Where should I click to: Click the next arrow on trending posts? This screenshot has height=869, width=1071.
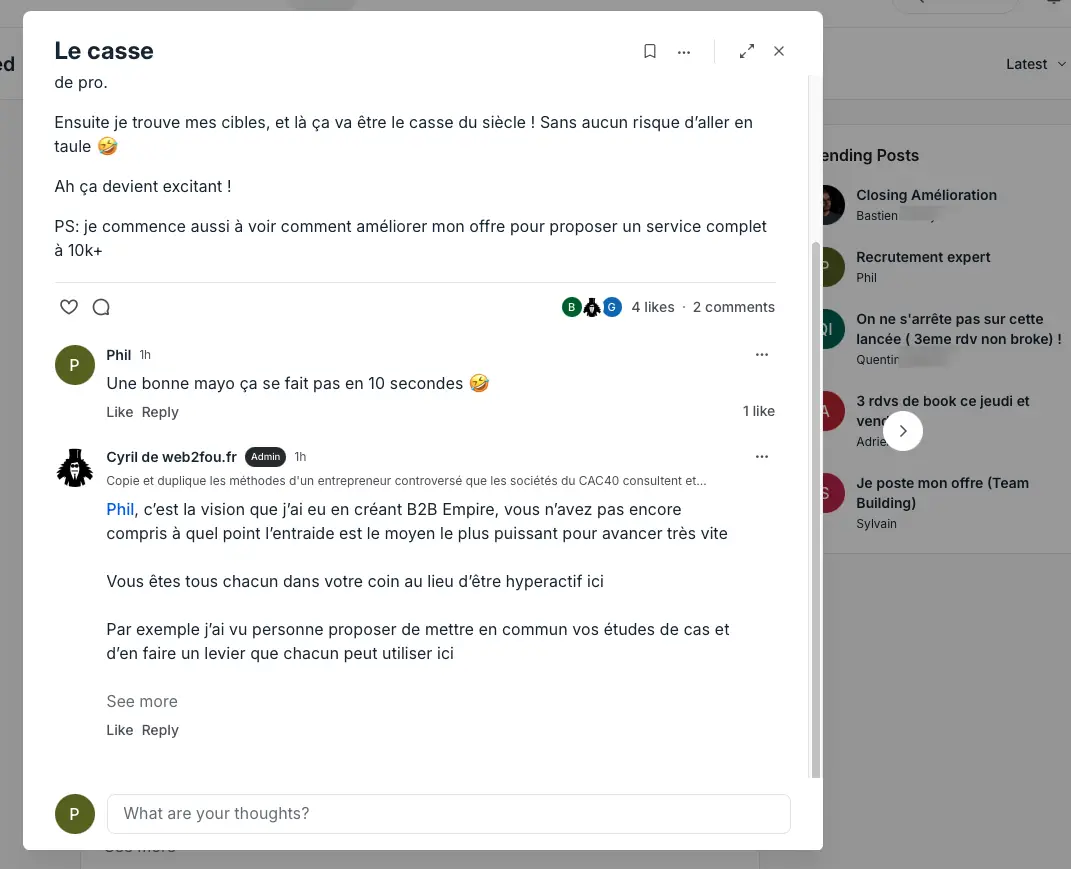(x=903, y=431)
